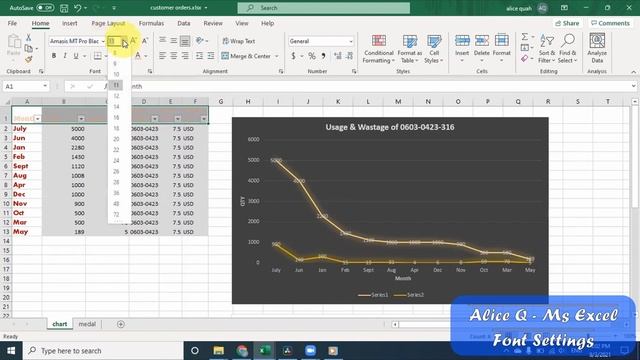Click the New sheet plus button

pos(120,324)
